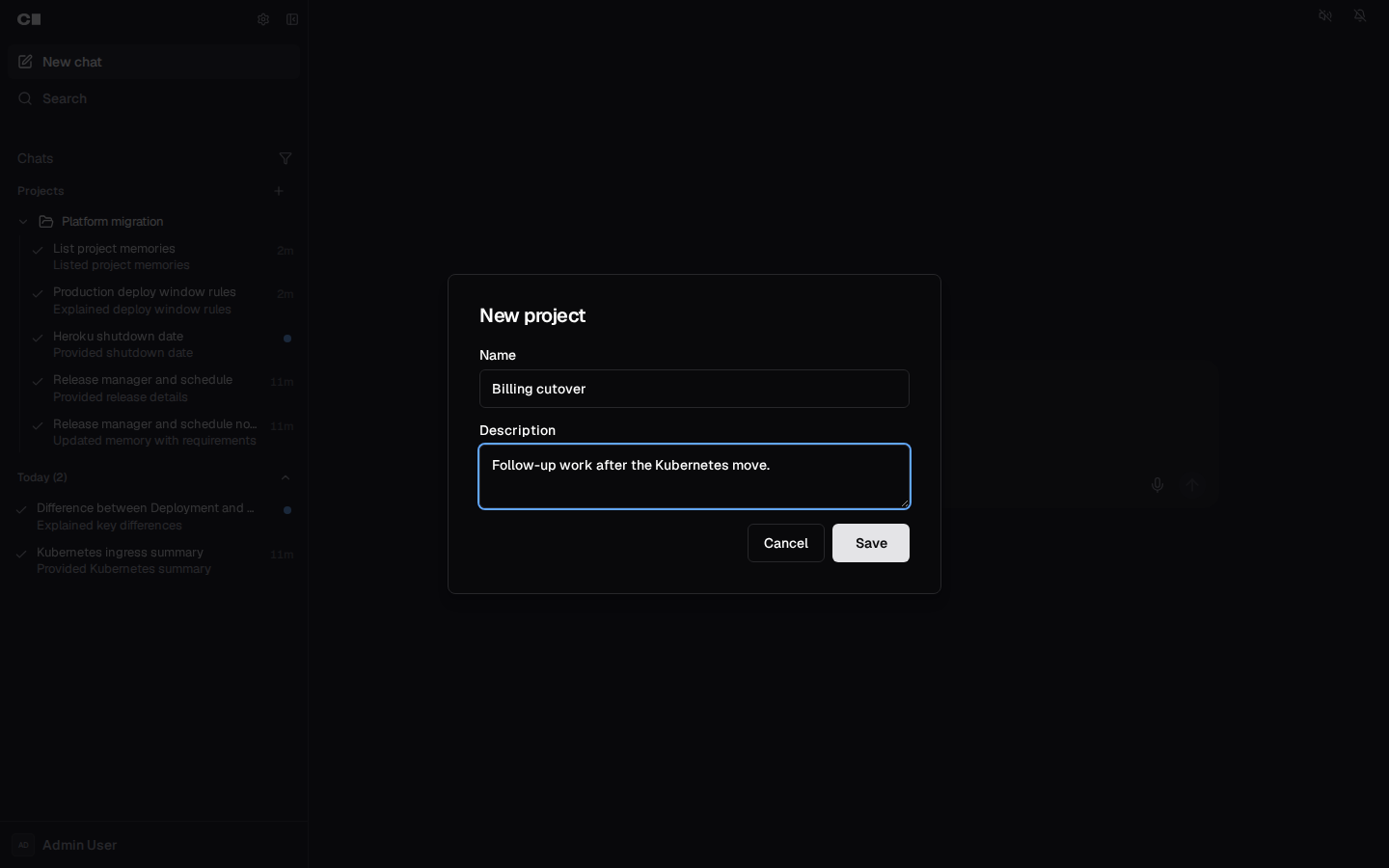Open the Admin User account menu

(154, 845)
